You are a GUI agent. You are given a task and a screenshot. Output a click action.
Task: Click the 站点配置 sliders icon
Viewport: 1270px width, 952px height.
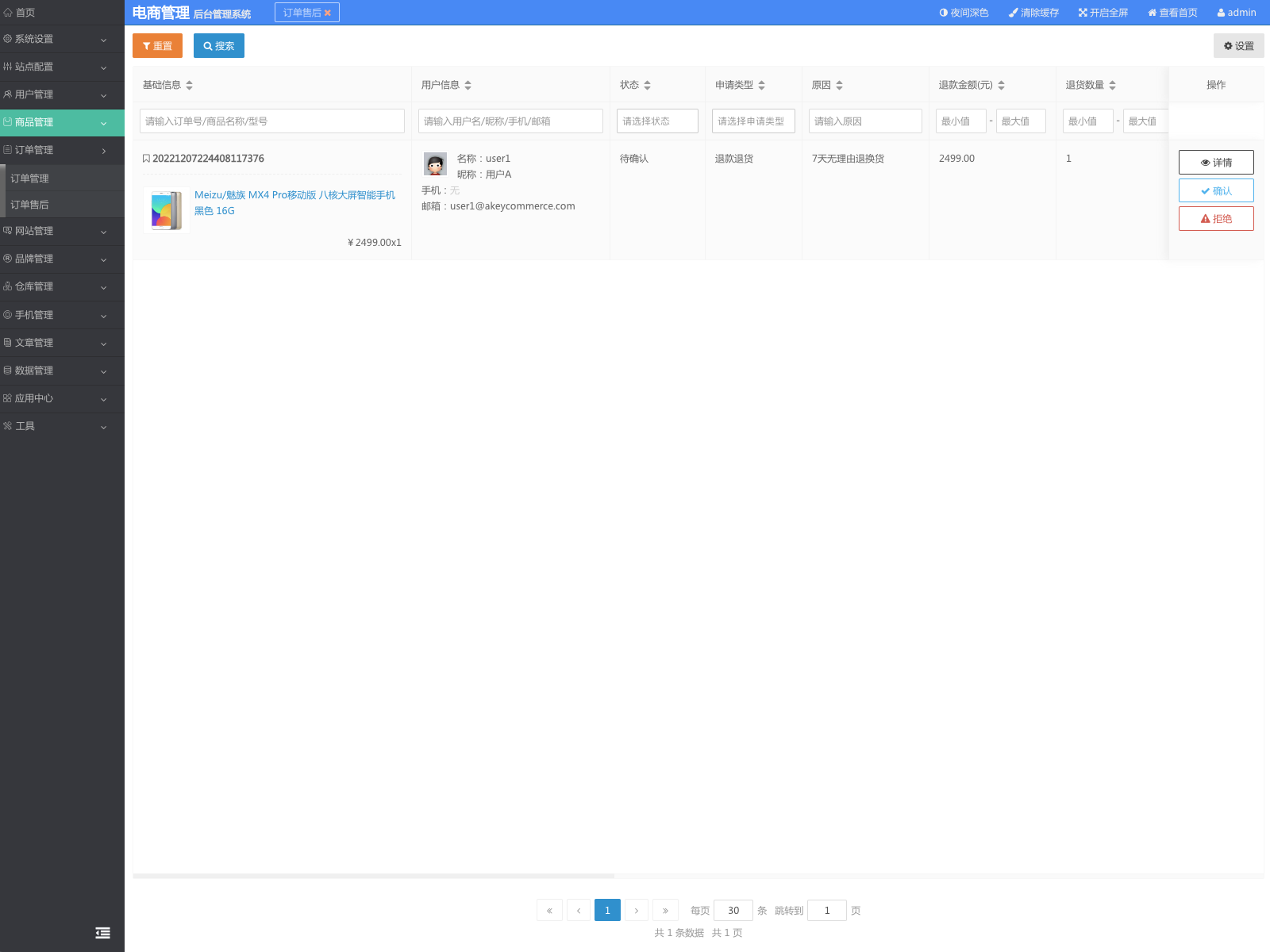(x=7, y=66)
